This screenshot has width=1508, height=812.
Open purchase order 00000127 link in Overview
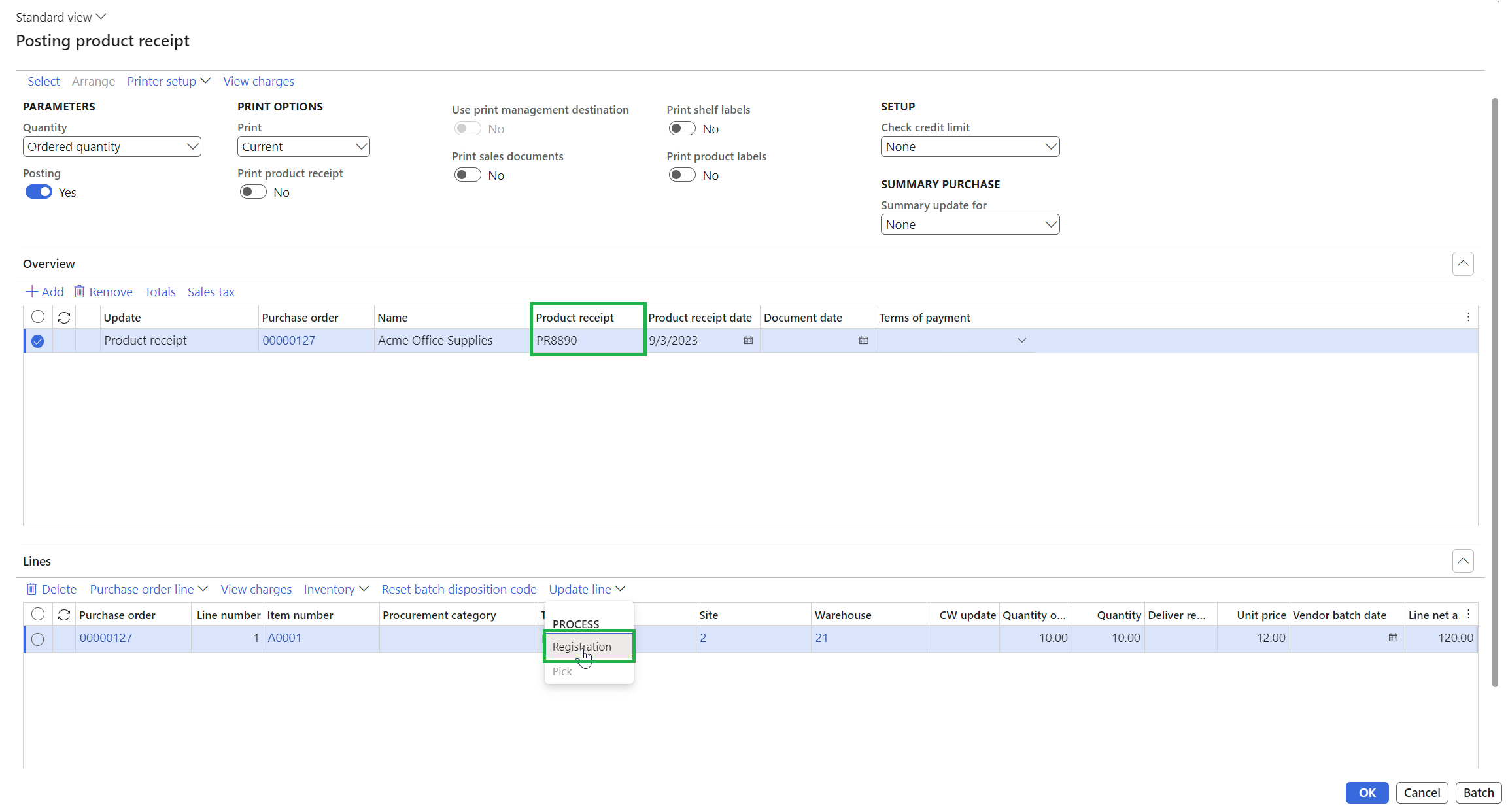pyautogui.click(x=288, y=341)
